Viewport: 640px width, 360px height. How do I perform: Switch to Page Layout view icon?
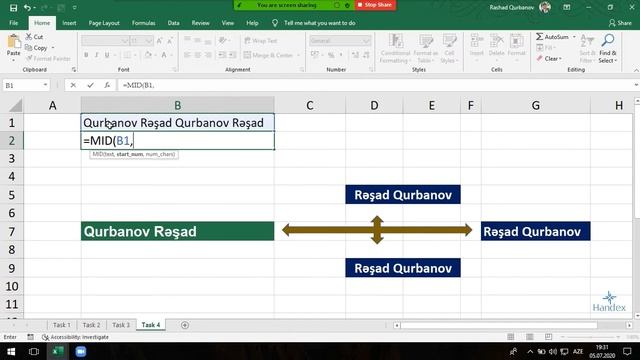pos(530,337)
